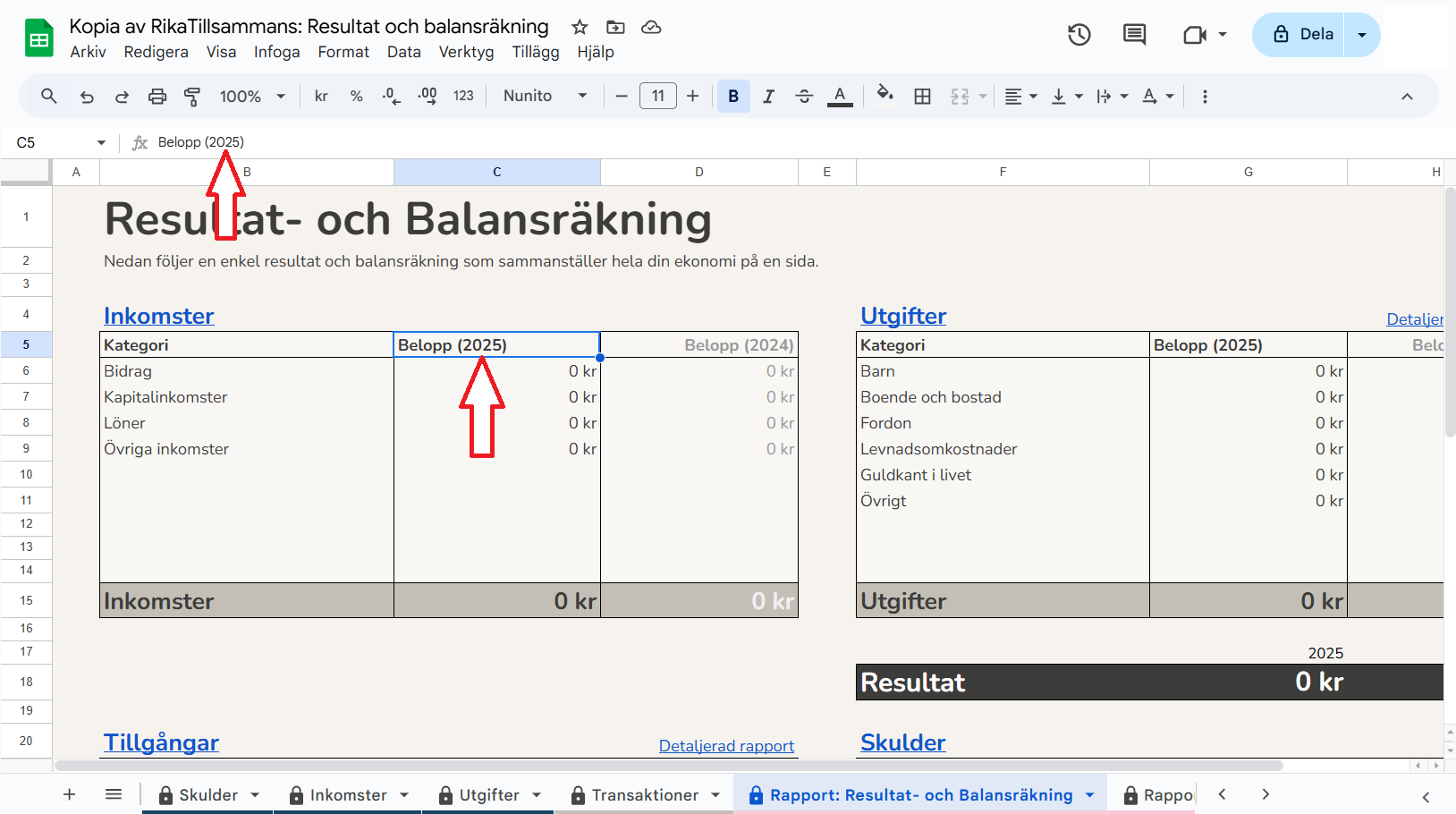Viewport: 1456px width, 814px height.
Task: Click the search magnifier in toolbar
Action: (x=49, y=97)
